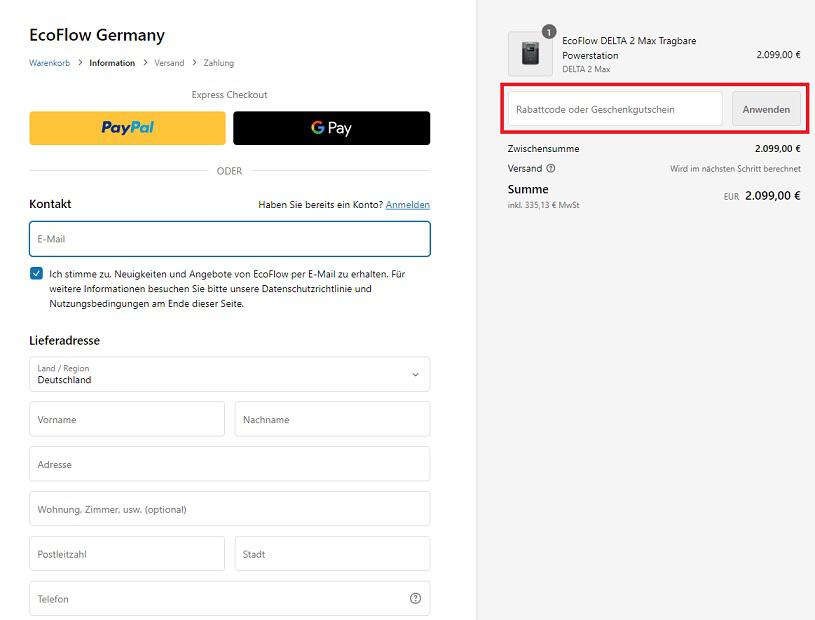Screen dimensions: 815x620
Task: Click the Rabattcode oder Geschenkgutschein field
Action: click(615, 109)
